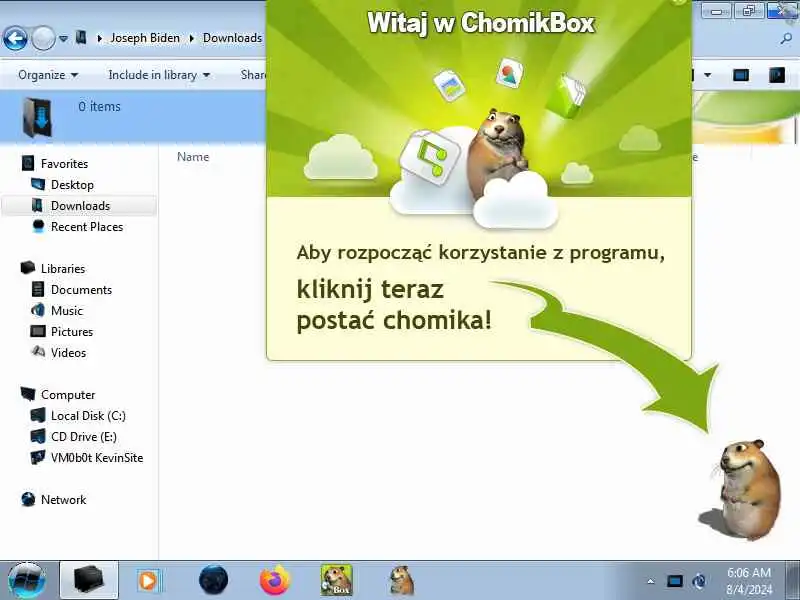This screenshot has height=600, width=800.
Task: Click the CD Drive (E:) icon
Action: click(38, 436)
